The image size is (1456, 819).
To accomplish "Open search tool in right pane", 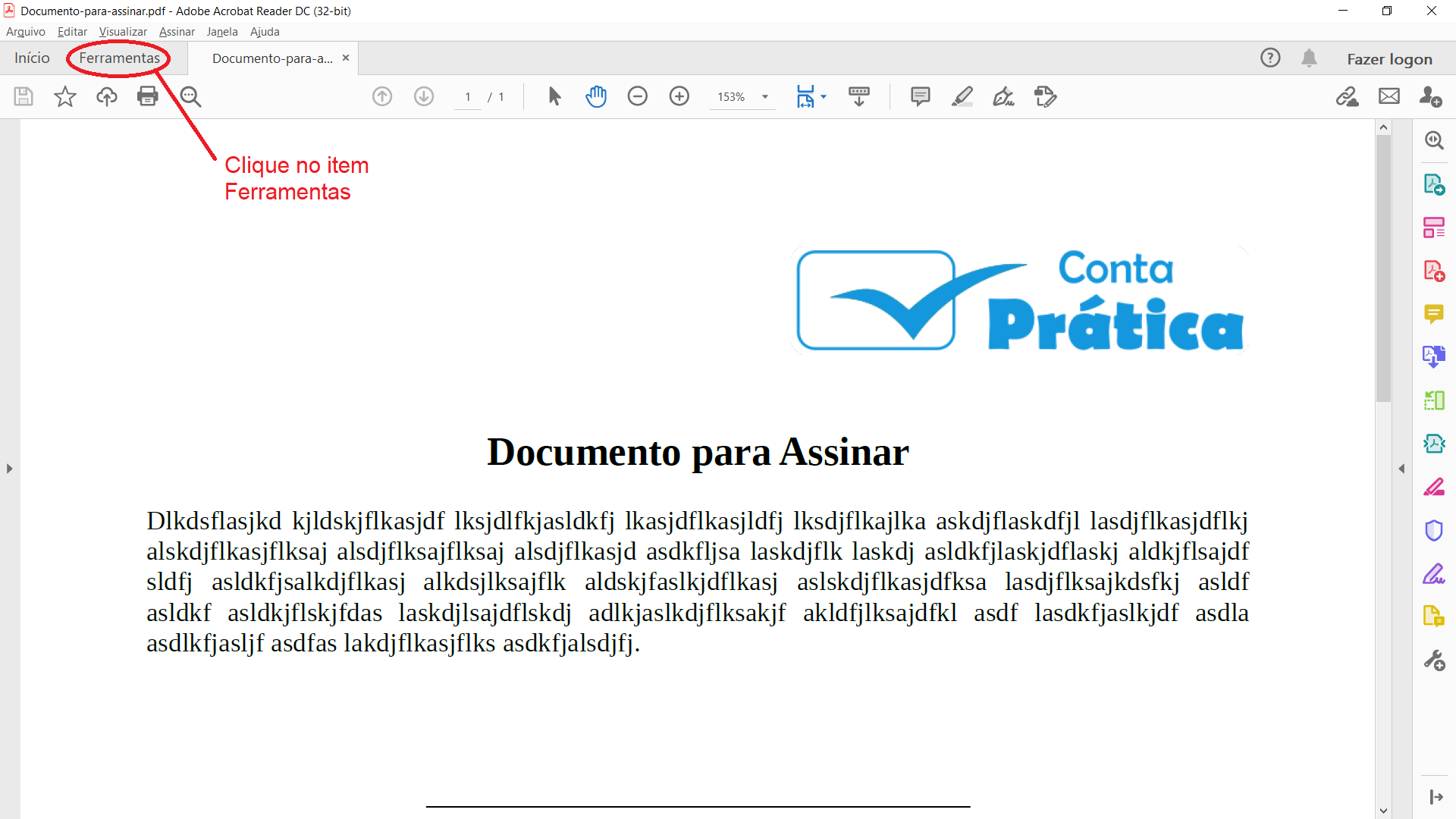I will (x=1434, y=140).
